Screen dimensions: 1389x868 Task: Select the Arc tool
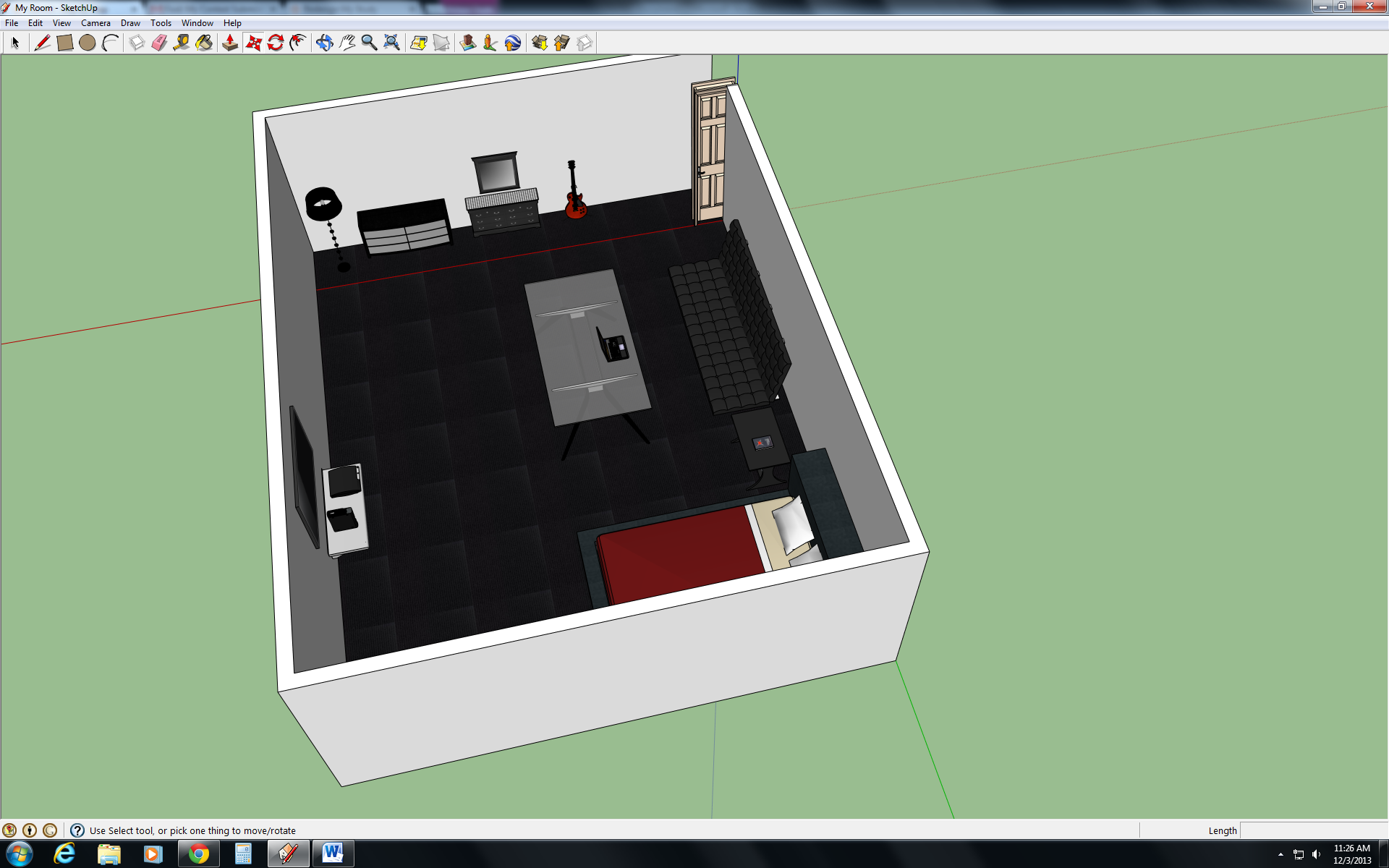click(110, 43)
